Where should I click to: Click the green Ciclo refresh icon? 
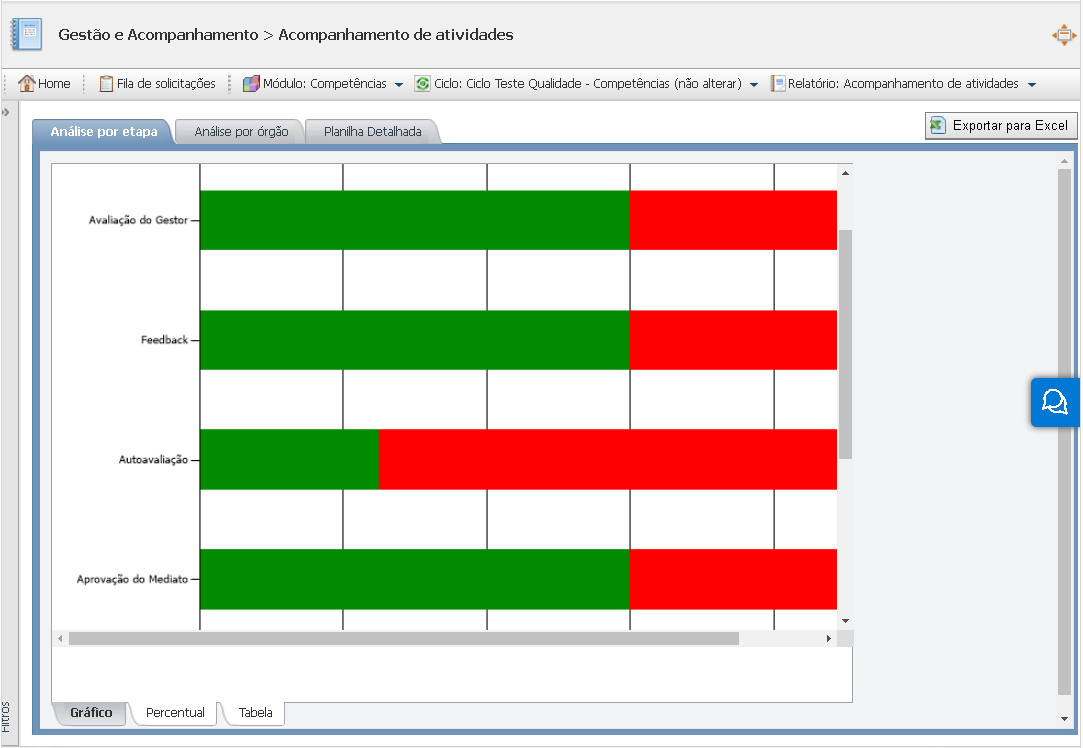pos(423,84)
